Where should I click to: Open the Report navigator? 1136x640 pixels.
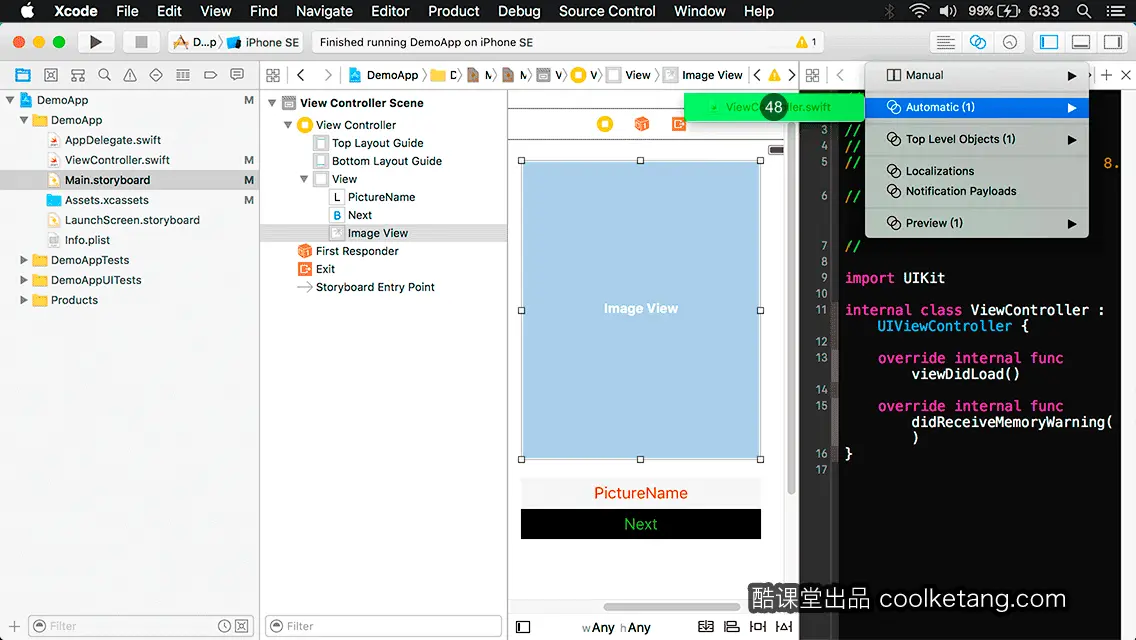click(x=237, y=75)
